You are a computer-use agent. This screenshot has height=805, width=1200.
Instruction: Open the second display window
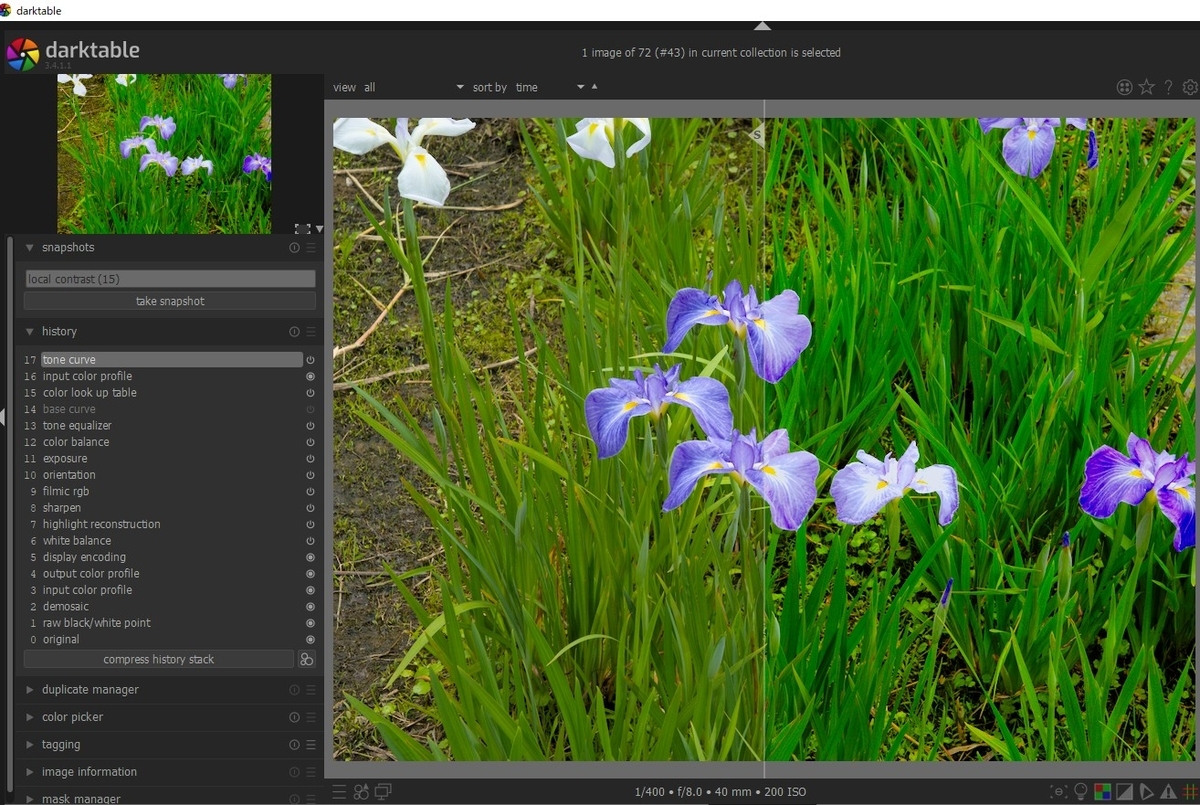(x=383, y=792)
